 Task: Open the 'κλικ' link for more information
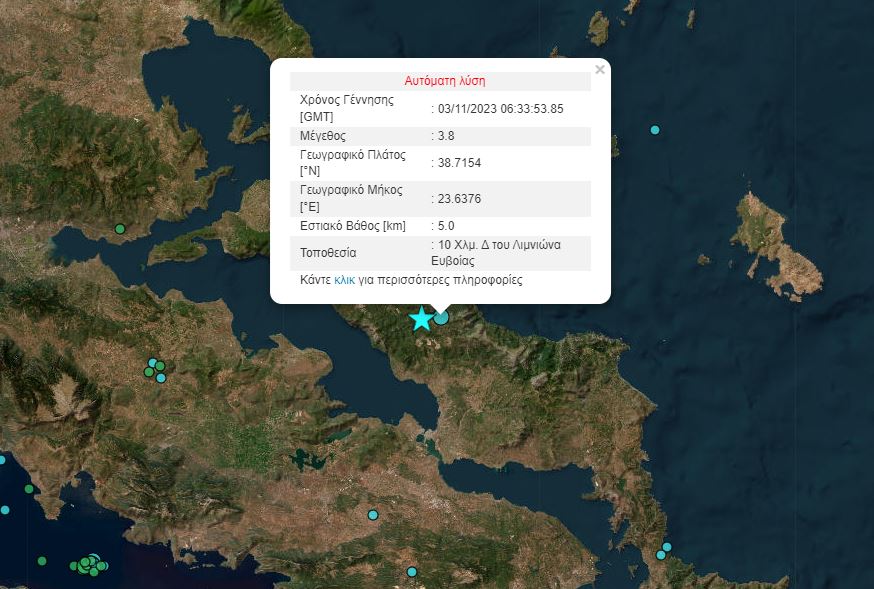[344, 281]
